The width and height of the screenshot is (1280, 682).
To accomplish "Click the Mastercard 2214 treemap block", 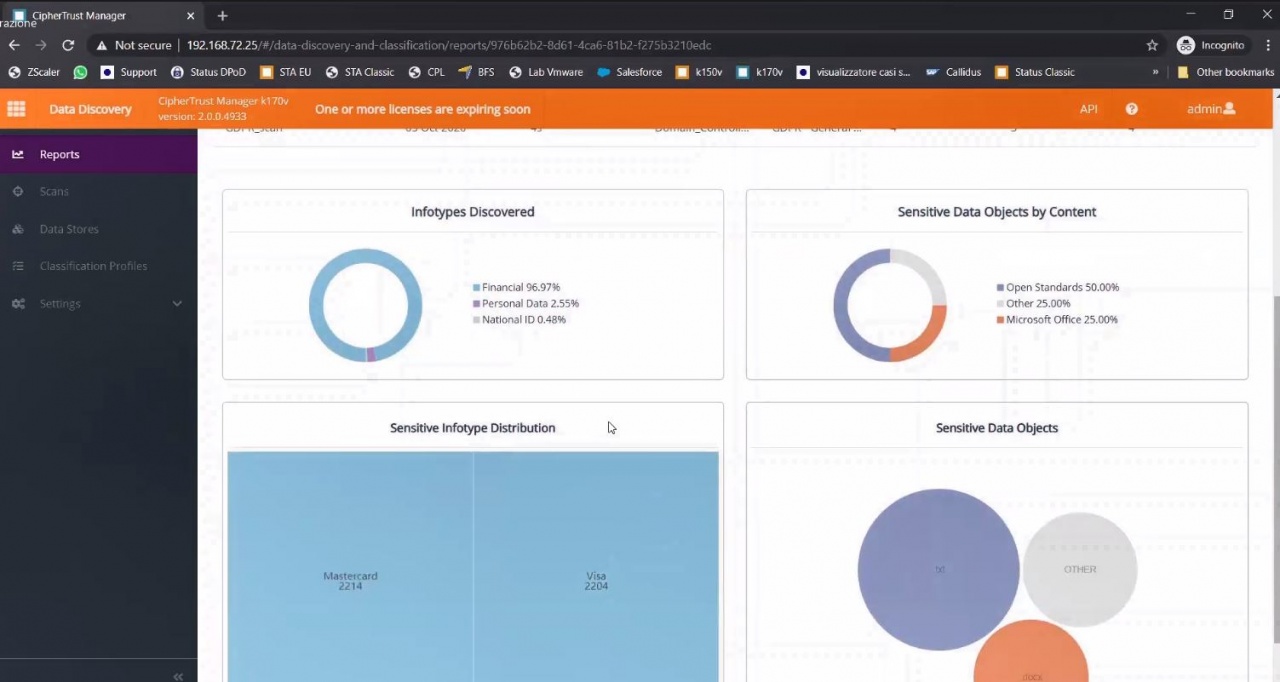I will pyautogui.click(x=350, y=567).
